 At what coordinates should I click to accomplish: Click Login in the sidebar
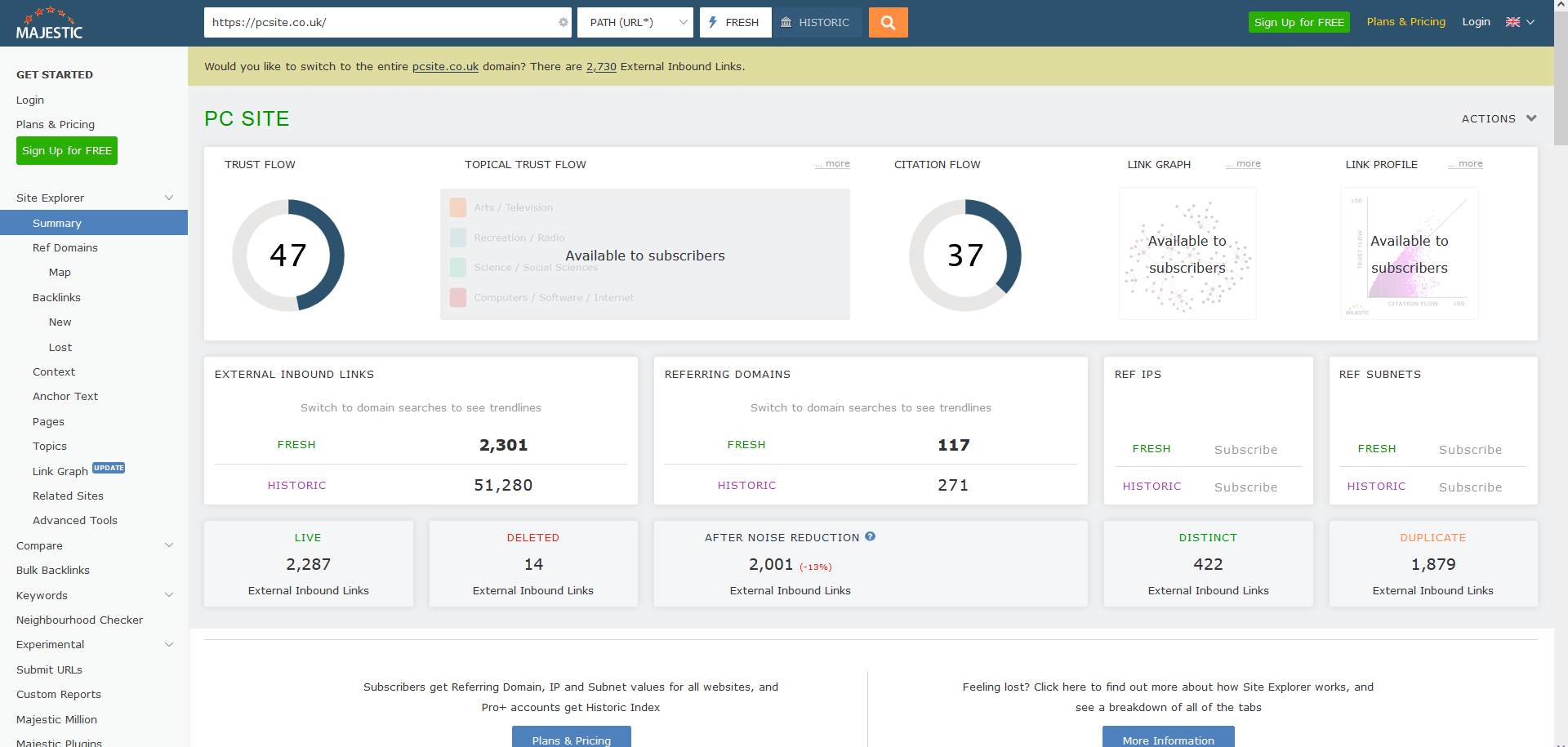point(30,100)
